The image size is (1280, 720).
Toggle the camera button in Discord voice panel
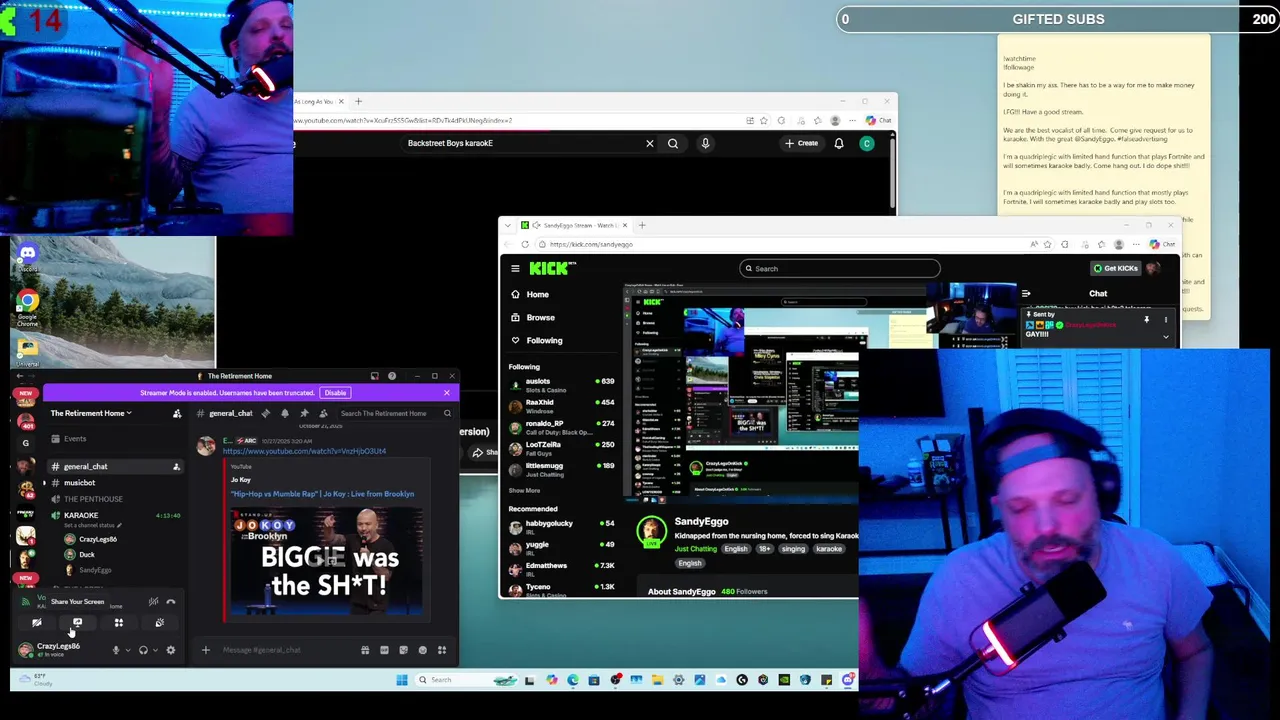click(x=36, y=623)
